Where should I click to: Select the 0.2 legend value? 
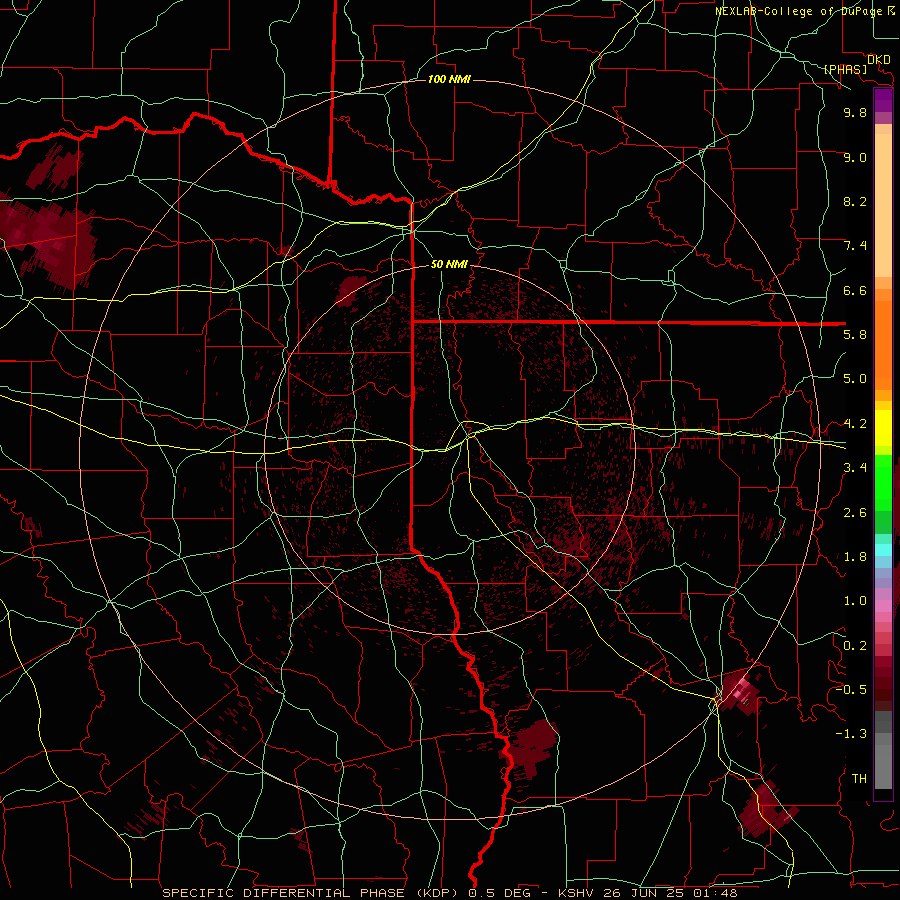855,646
